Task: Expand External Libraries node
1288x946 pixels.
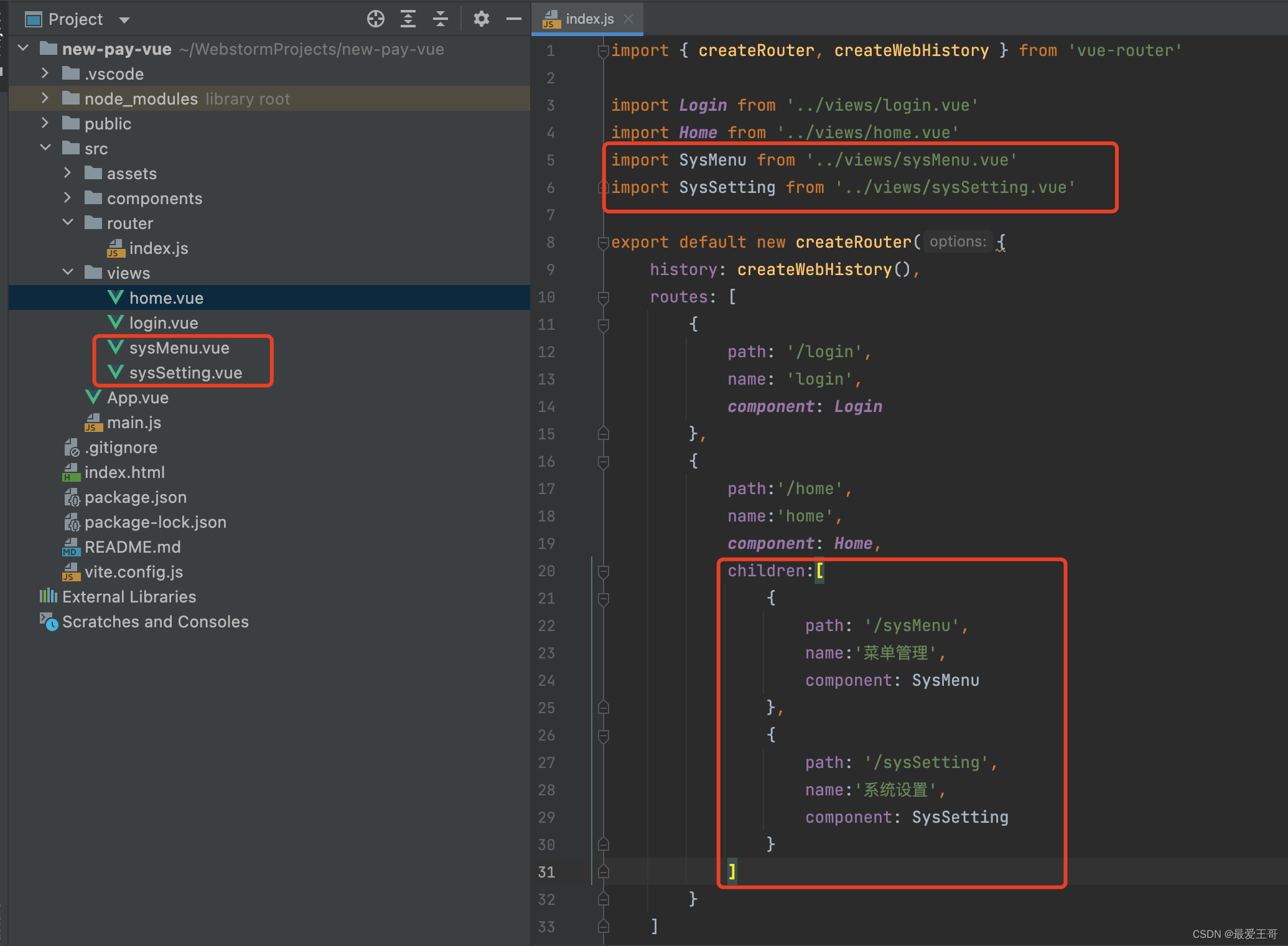Action: tap(129, 597)
